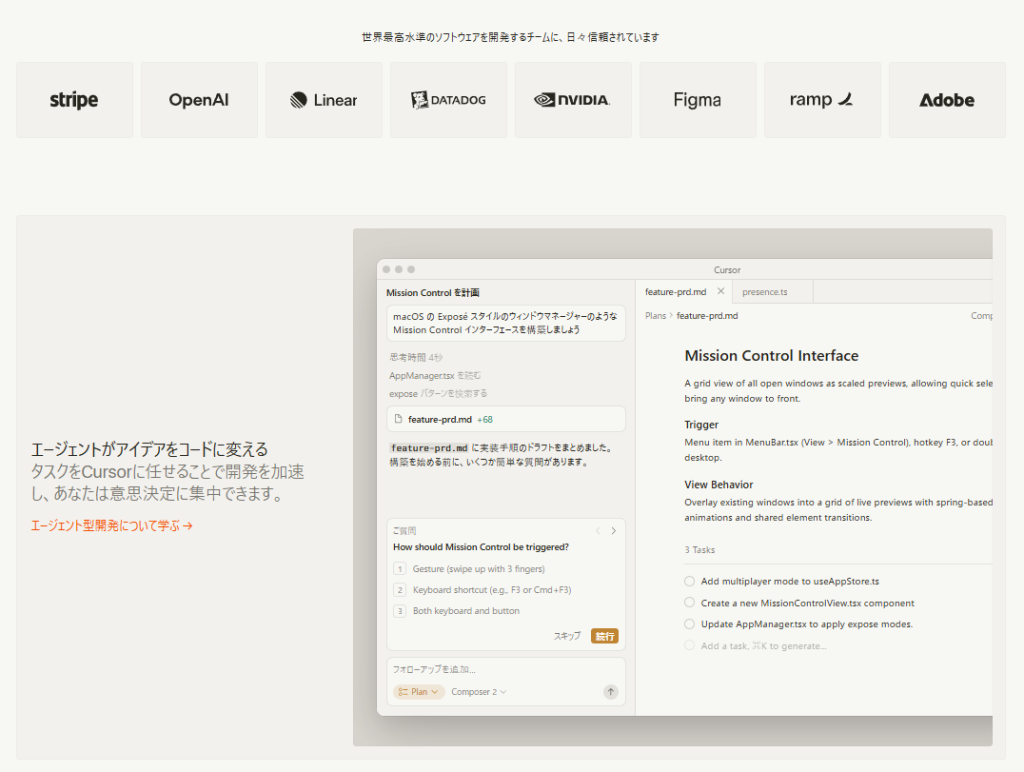Screen dimensions: 1024x772
Task: Check the 'Add multiplayer mode to useAppStore.ts' task
Action: (689, 581)
